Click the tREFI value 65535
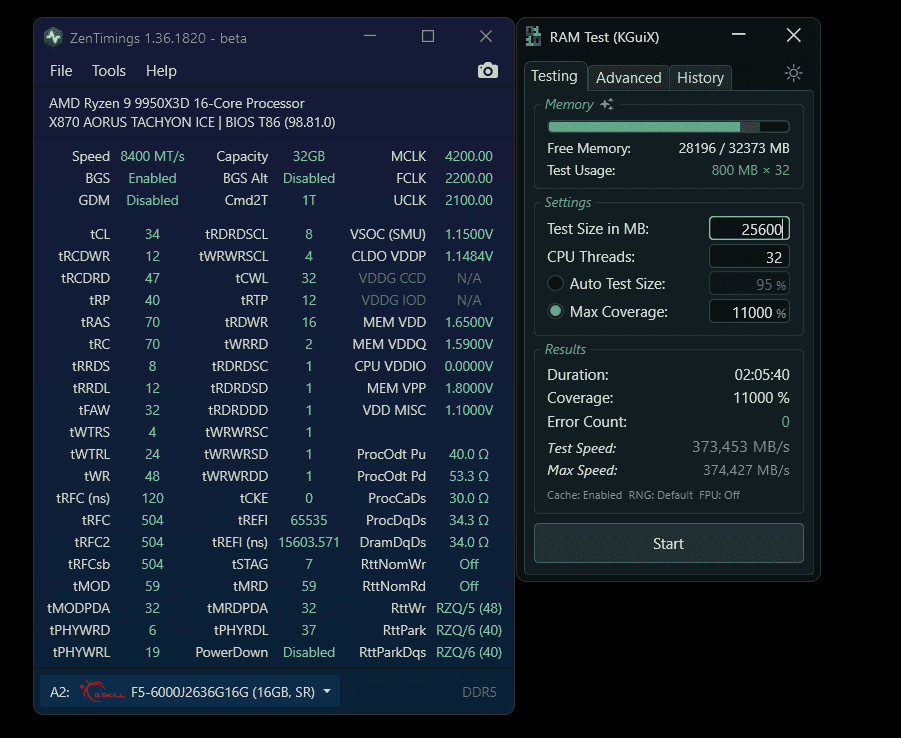Viewport: 901px width, 738px height. coord(309,520)
